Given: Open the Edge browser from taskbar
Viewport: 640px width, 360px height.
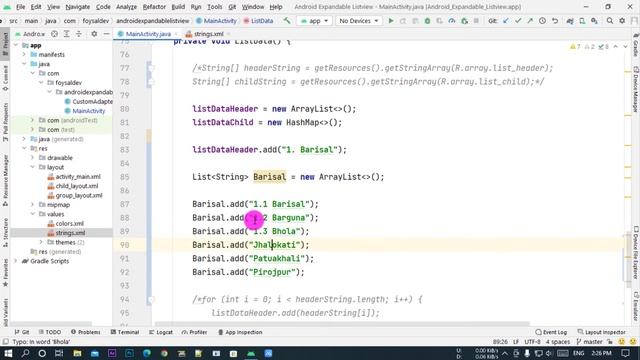Looking at the screenshot, I should click(147, 353).
